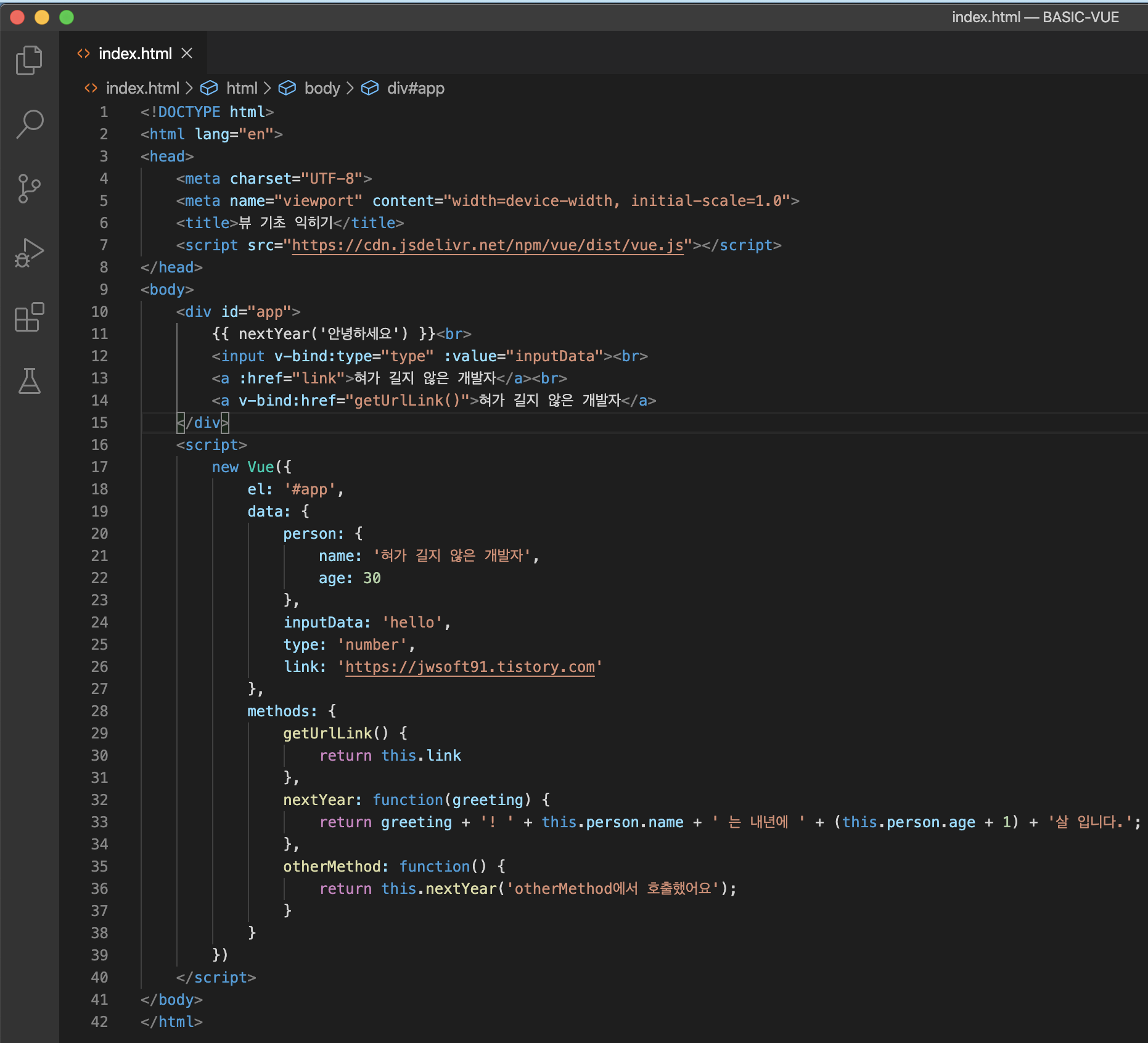Click the cube icon before html breadcrumb
Viewport: 1148px width, 1043px height.
[209, 88]
